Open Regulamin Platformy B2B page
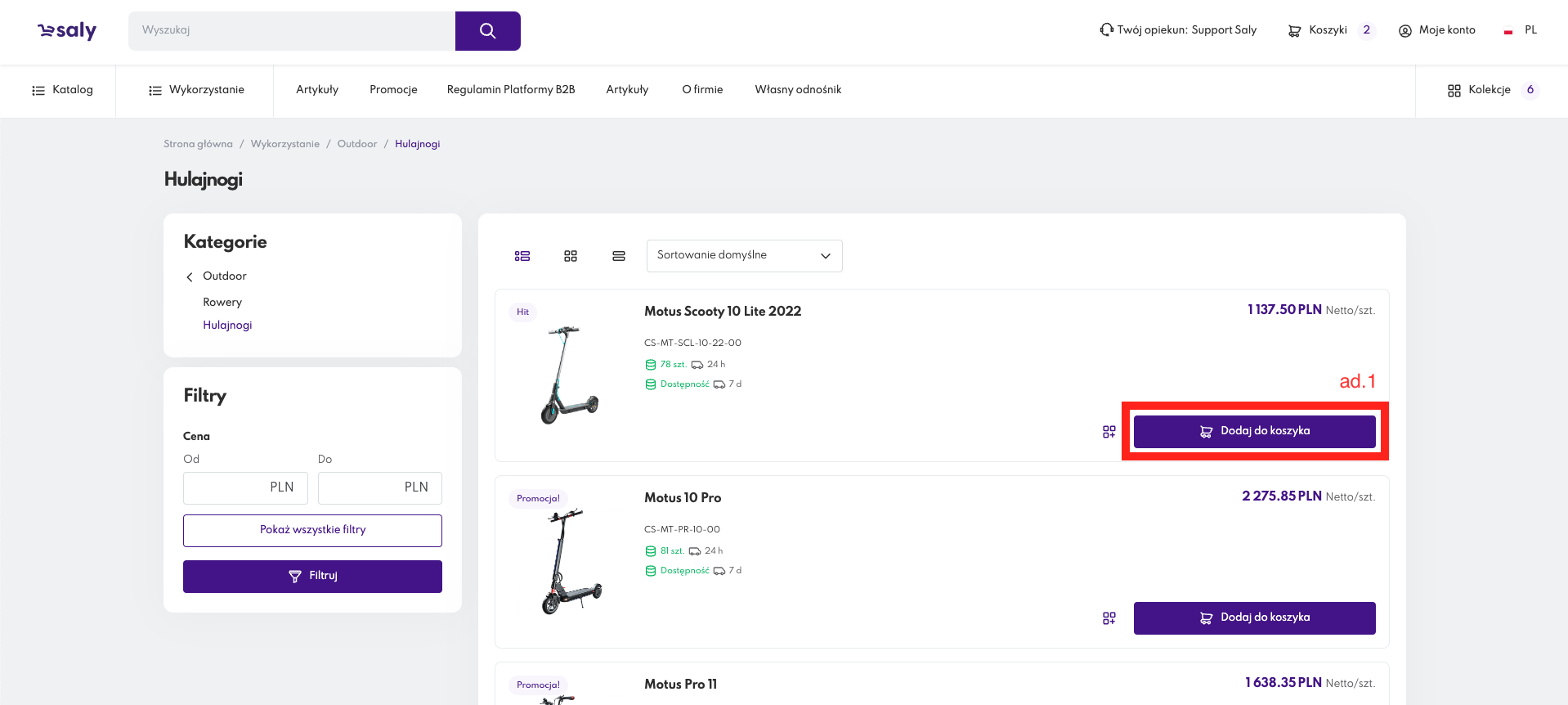The height and width of the screenshot is (705, 1568). click(511, 90)
